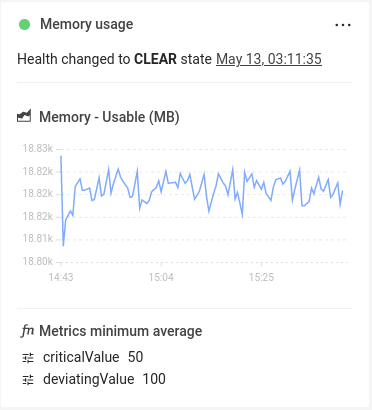Click the 18.80k y-axis label
Image resolution: width=372 pixels, height=410 pixels.
click(x=37, y=261)
